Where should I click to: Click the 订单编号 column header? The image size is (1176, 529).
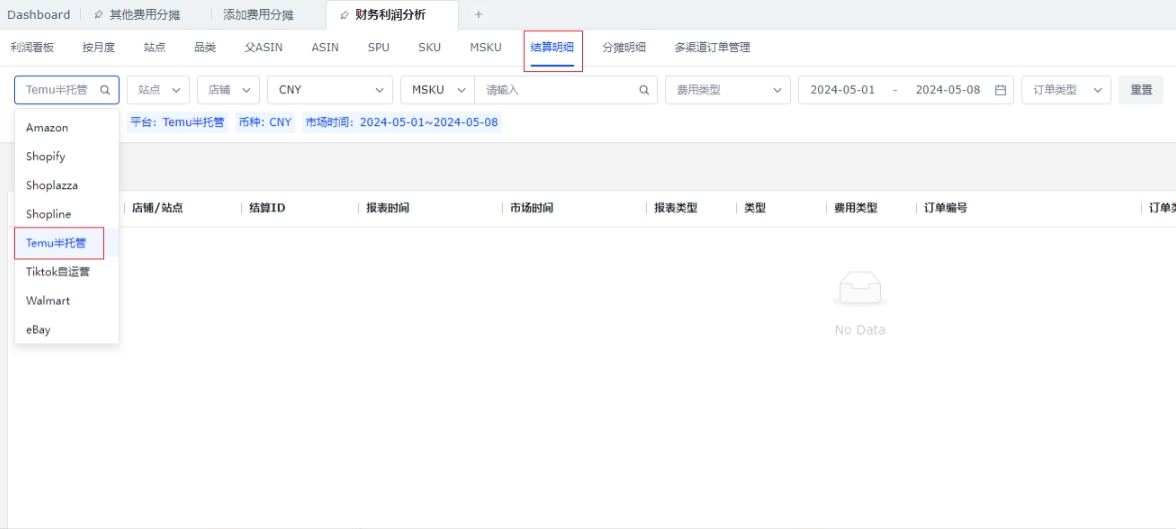point(945,208)
